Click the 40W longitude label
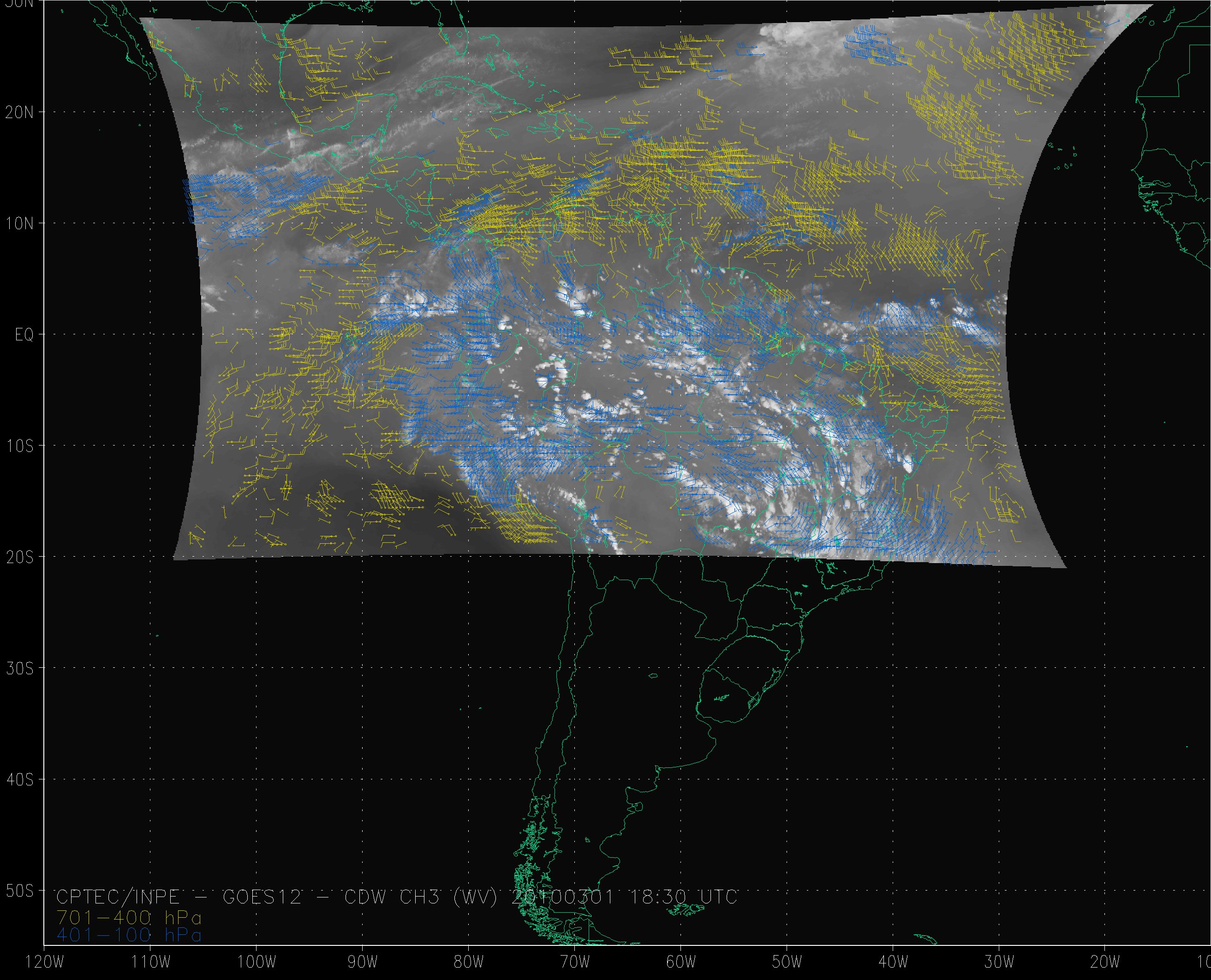The width and height of the screenshot is (1211, 980). coord(893,962)
